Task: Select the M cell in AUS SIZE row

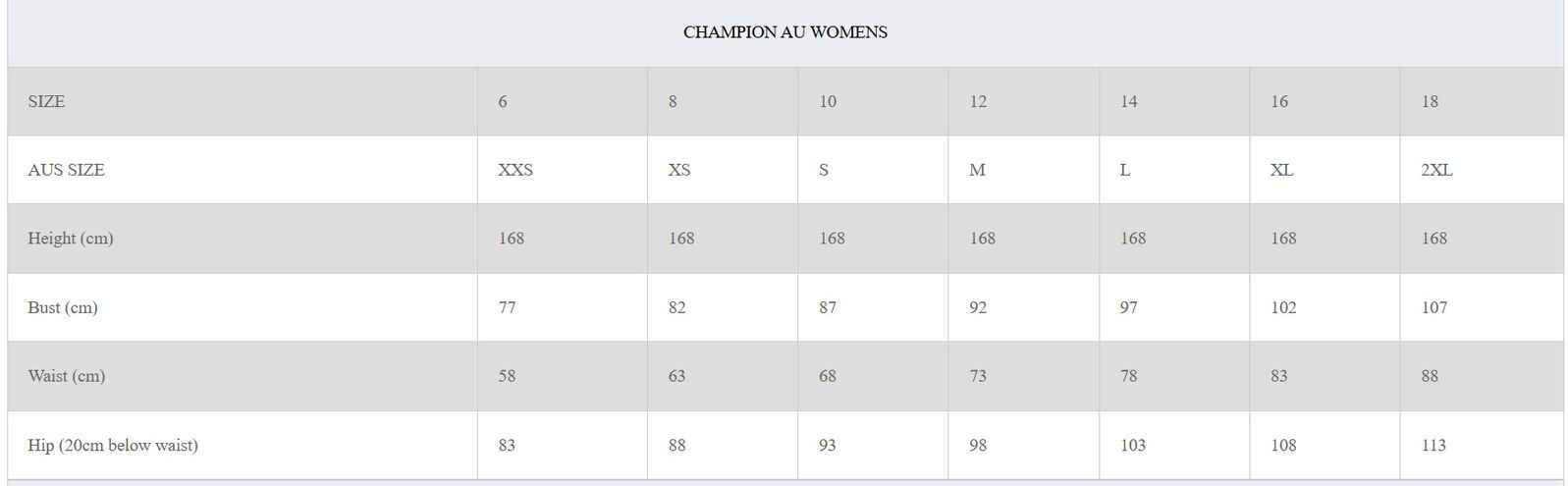Action: click(x=977, y=170)
